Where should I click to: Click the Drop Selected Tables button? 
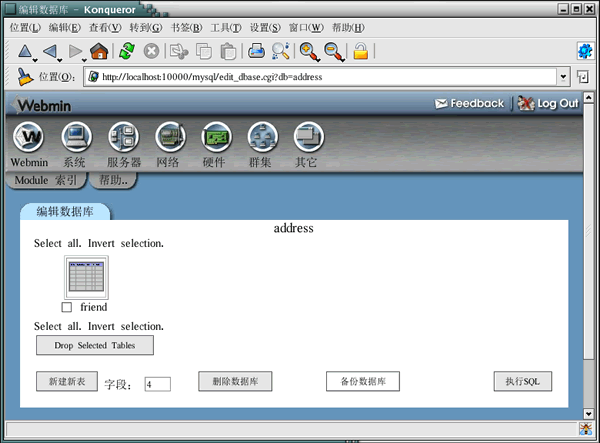tap(95, 345)
